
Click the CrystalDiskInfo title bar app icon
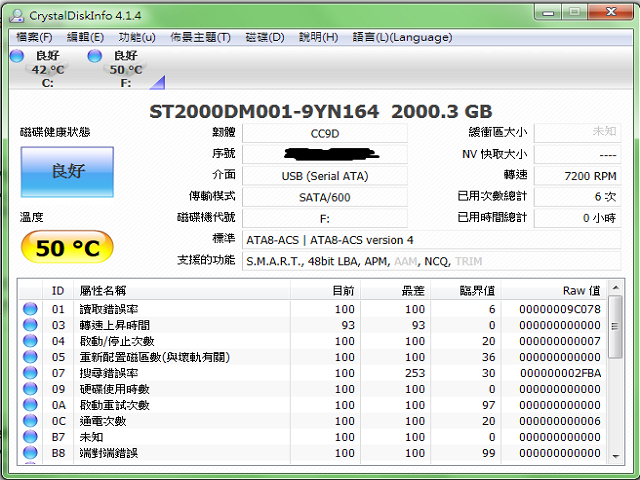[x=17, y=16]
